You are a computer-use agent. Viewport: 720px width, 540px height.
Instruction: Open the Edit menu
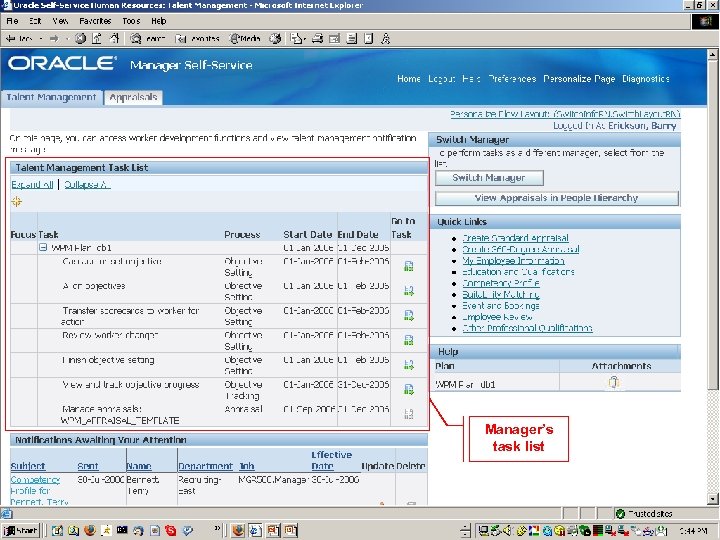pos(35,21)
